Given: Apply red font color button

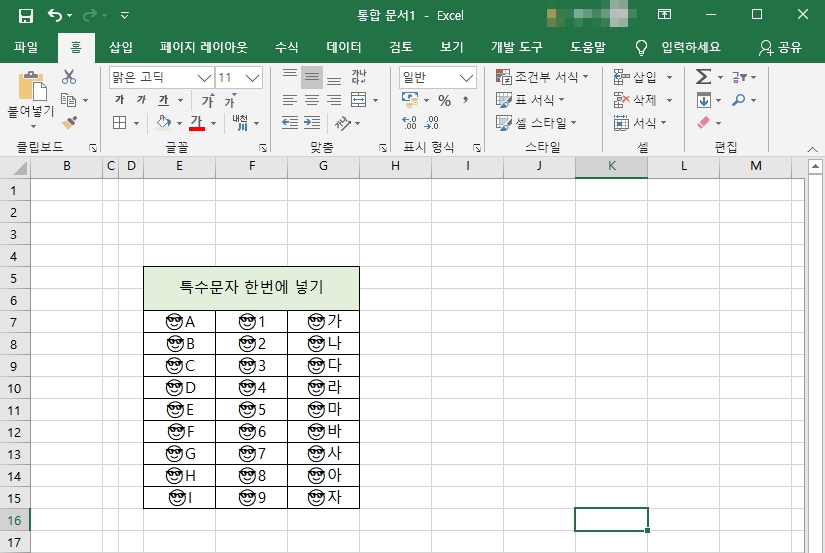Looking at the screenshot, I should (x=197, y=123).
